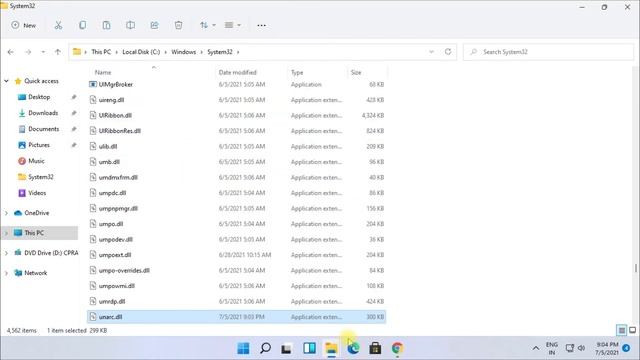Screen dimensions: 640x360
Task: Select the umrdp.dll file
Action: [237, 302]
